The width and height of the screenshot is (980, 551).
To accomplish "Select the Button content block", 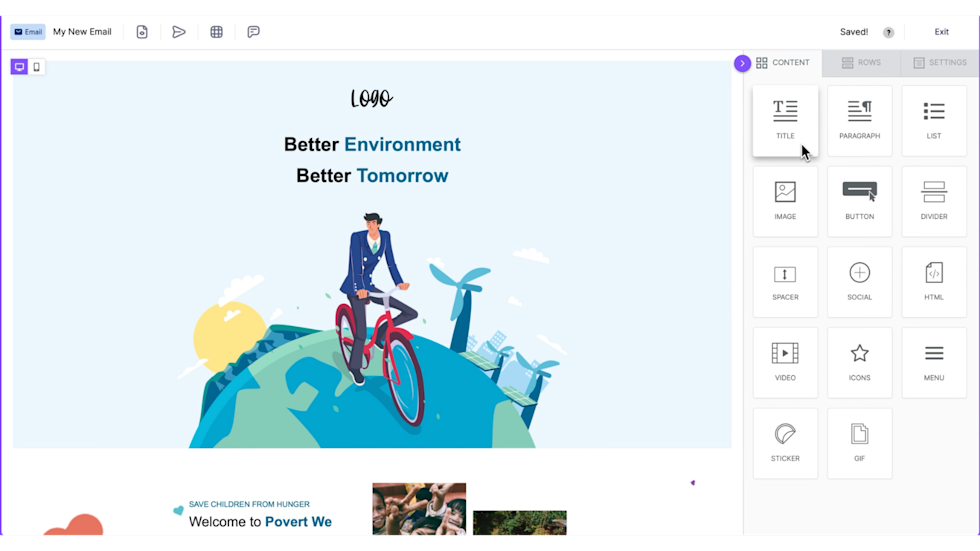I will pos(859,201).
